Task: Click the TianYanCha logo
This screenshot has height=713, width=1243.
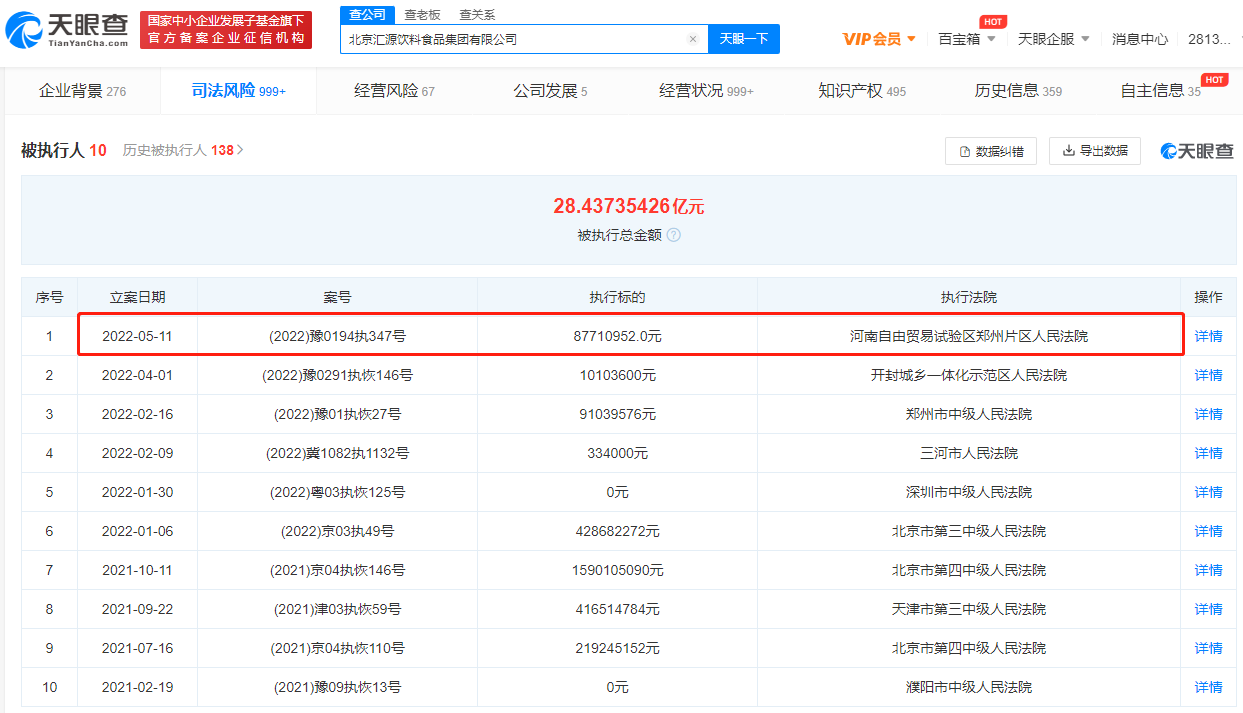Action: [67, 30]
